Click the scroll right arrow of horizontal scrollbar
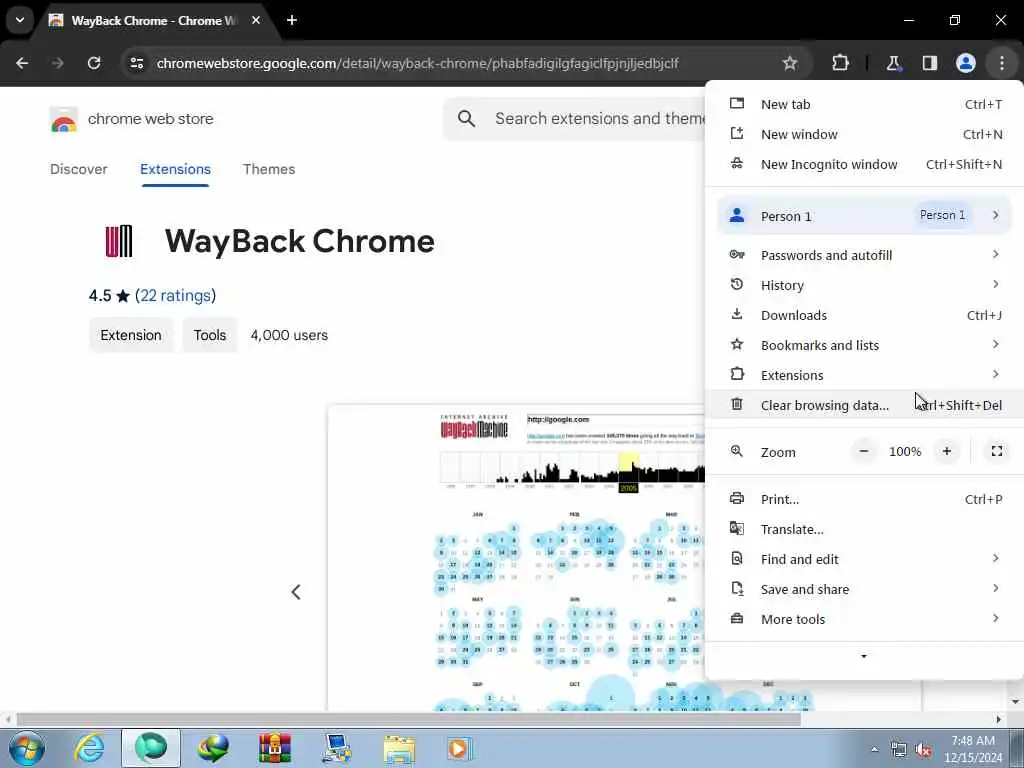 [998, 720]
